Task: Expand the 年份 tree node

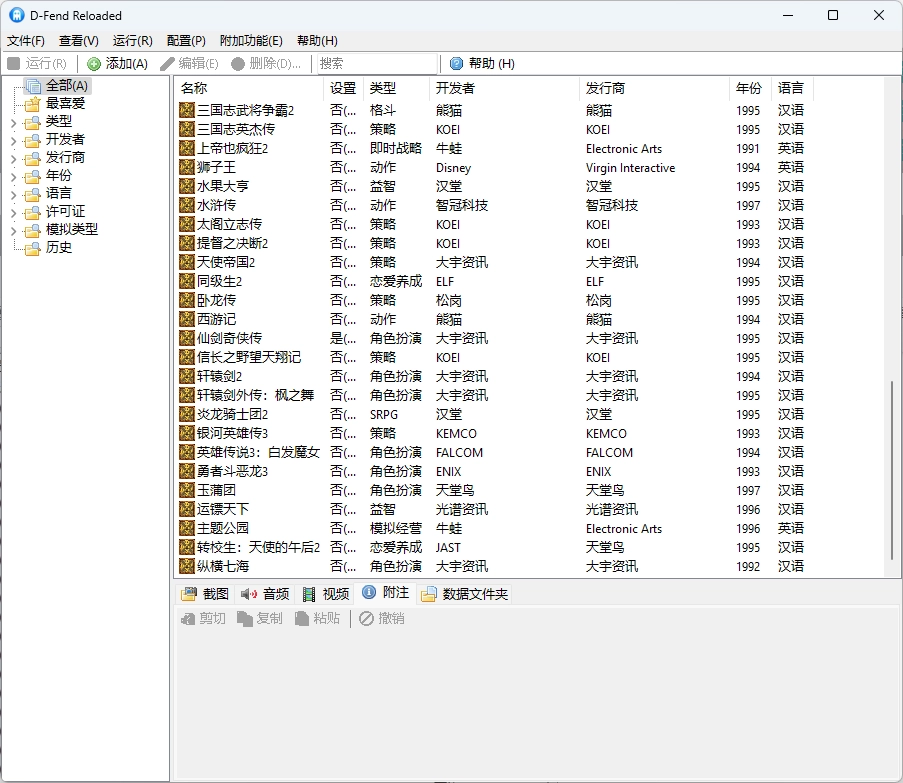Action: pos(13,176)
